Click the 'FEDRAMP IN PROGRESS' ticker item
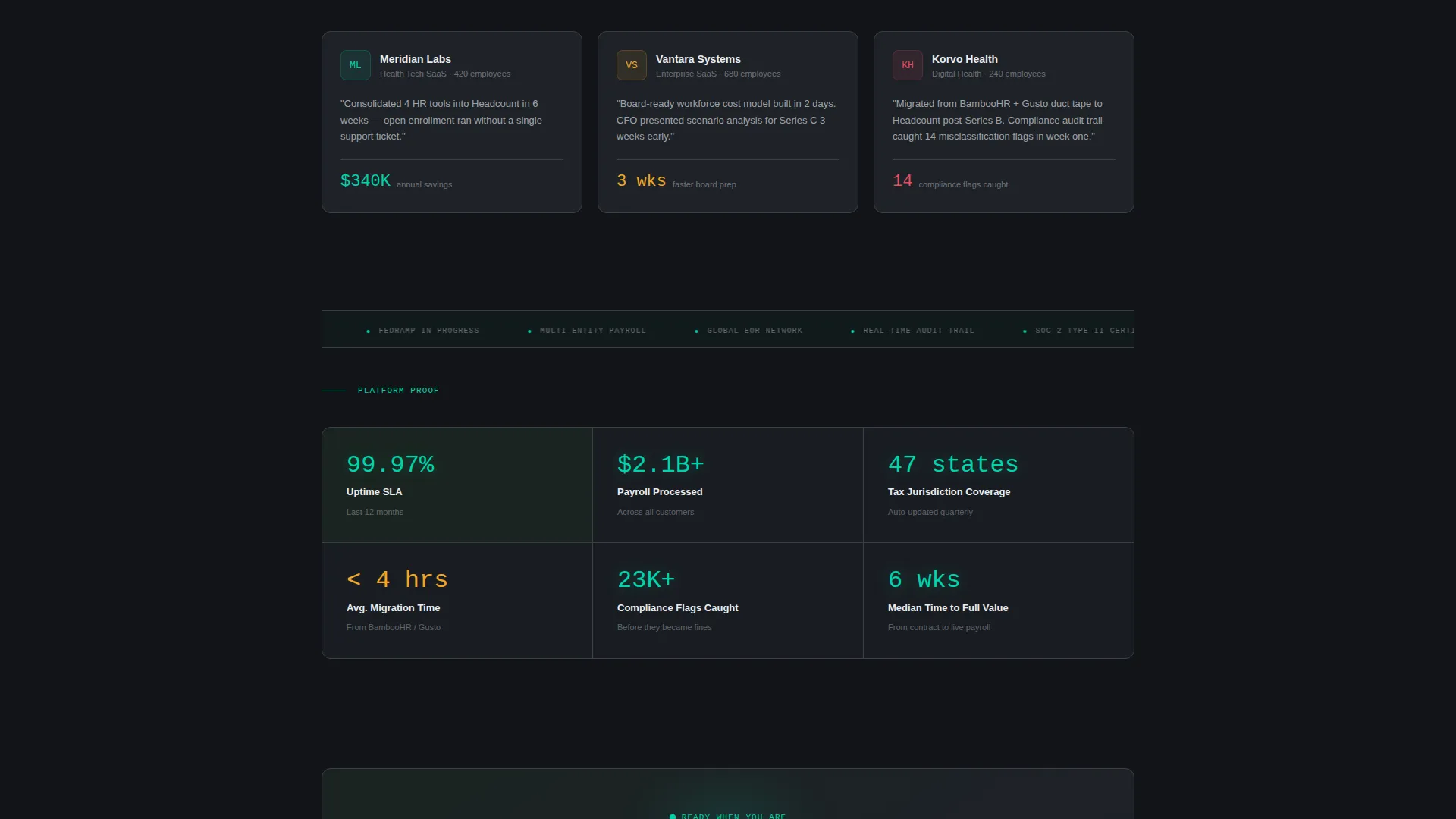 [429, 331]
